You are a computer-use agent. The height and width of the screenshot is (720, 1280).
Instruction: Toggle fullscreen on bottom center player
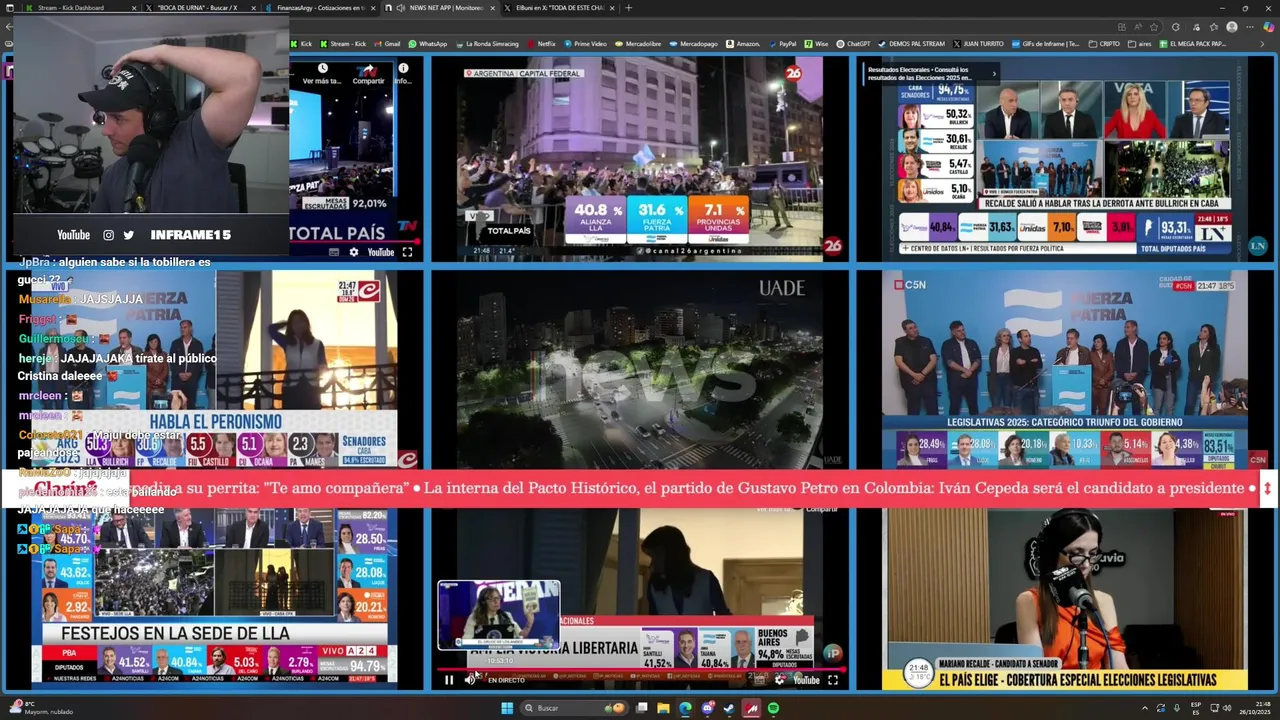(x=832, y=680)
